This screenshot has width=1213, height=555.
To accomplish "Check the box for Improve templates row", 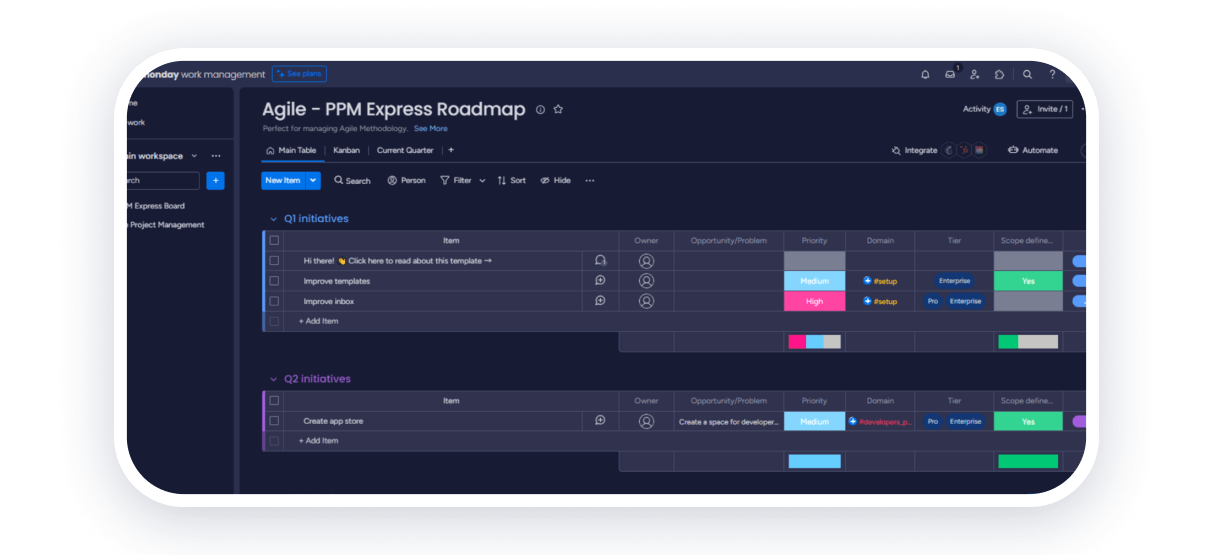I will [274, 281].
